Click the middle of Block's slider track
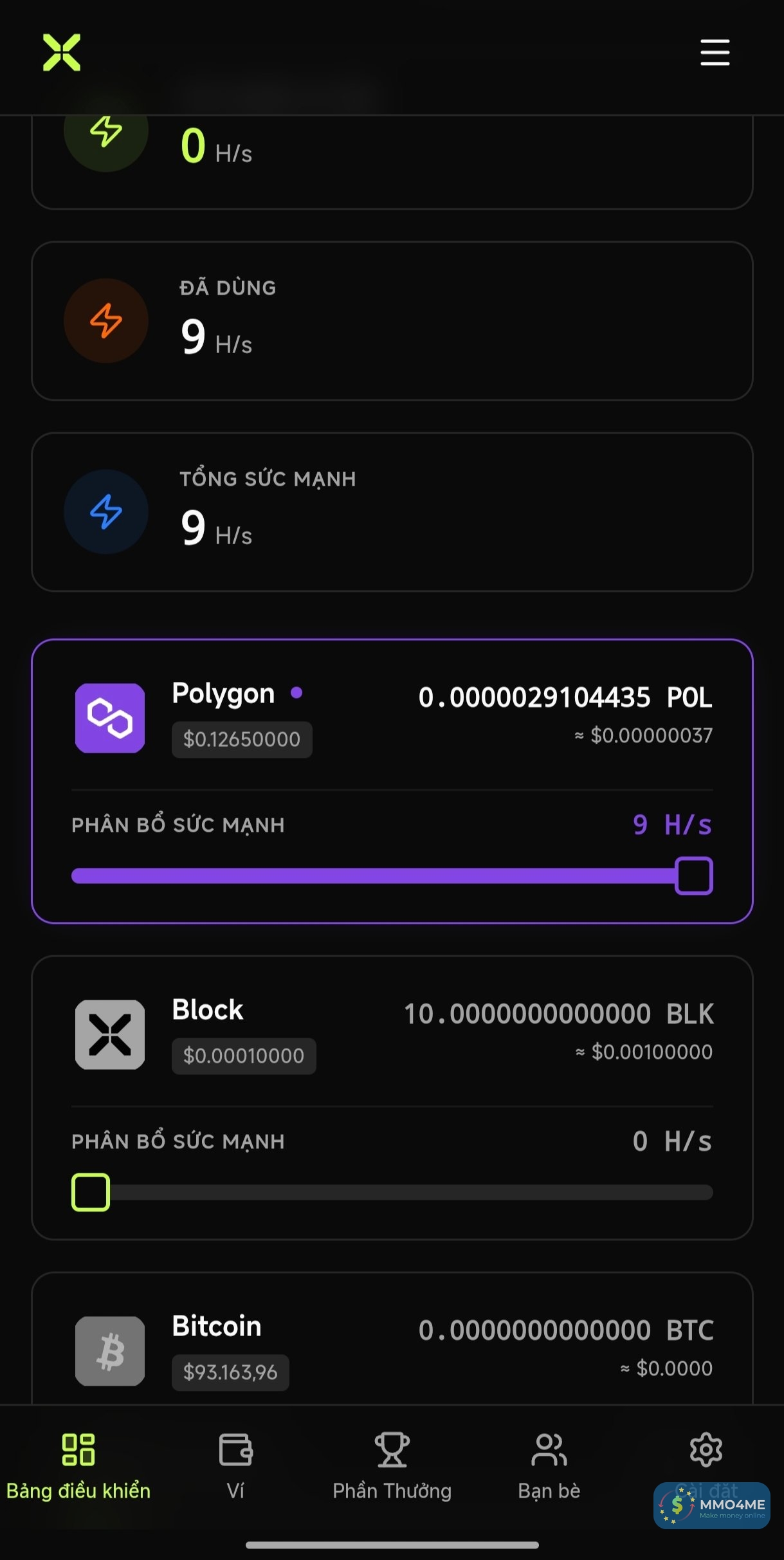This screenshot has height=1560, width=784. pos(392,1192)
